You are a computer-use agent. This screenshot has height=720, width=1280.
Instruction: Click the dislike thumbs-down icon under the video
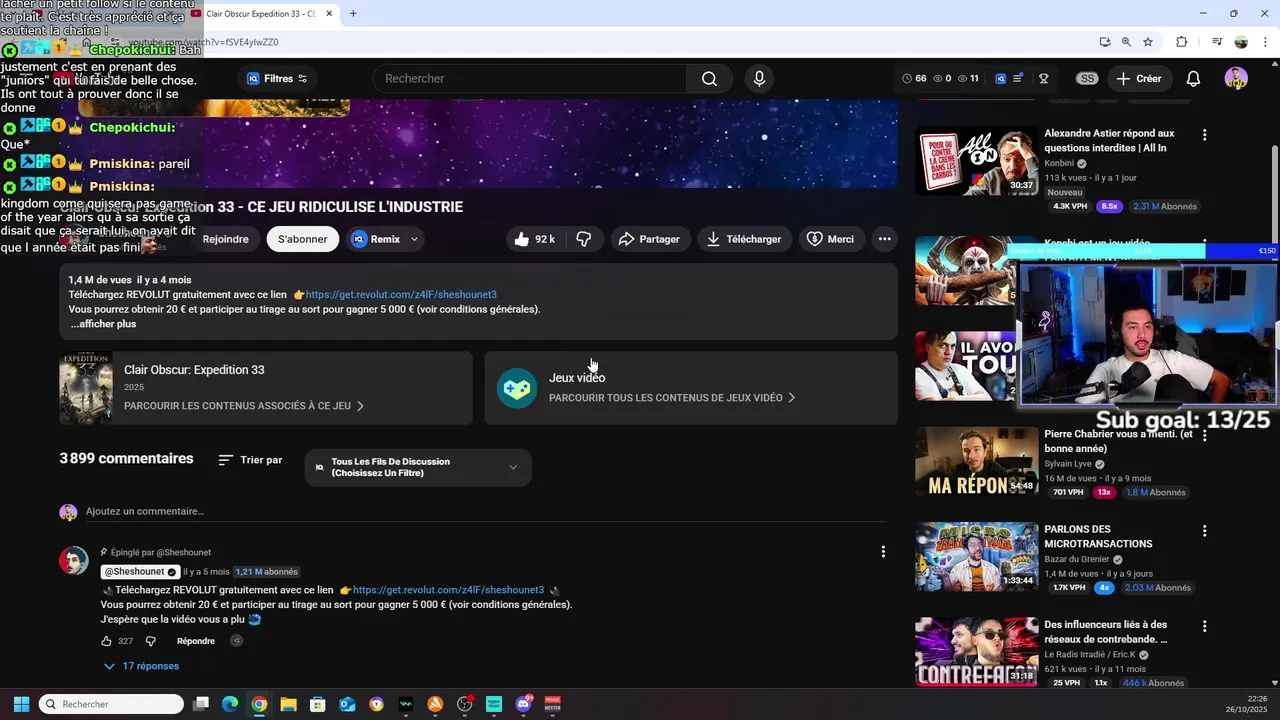(584, 239)
